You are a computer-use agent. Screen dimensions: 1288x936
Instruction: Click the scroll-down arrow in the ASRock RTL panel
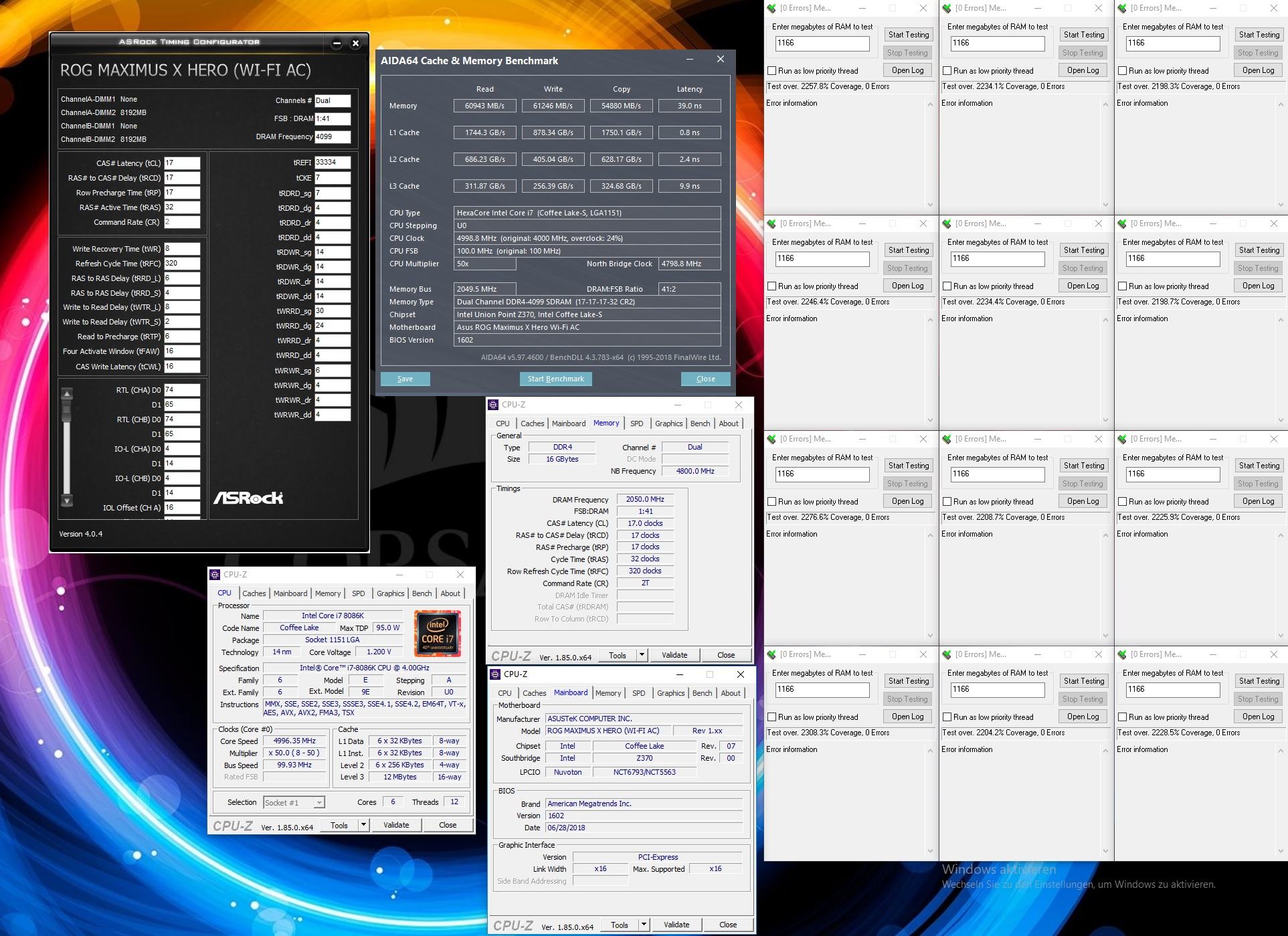click(x=67, y=500)
